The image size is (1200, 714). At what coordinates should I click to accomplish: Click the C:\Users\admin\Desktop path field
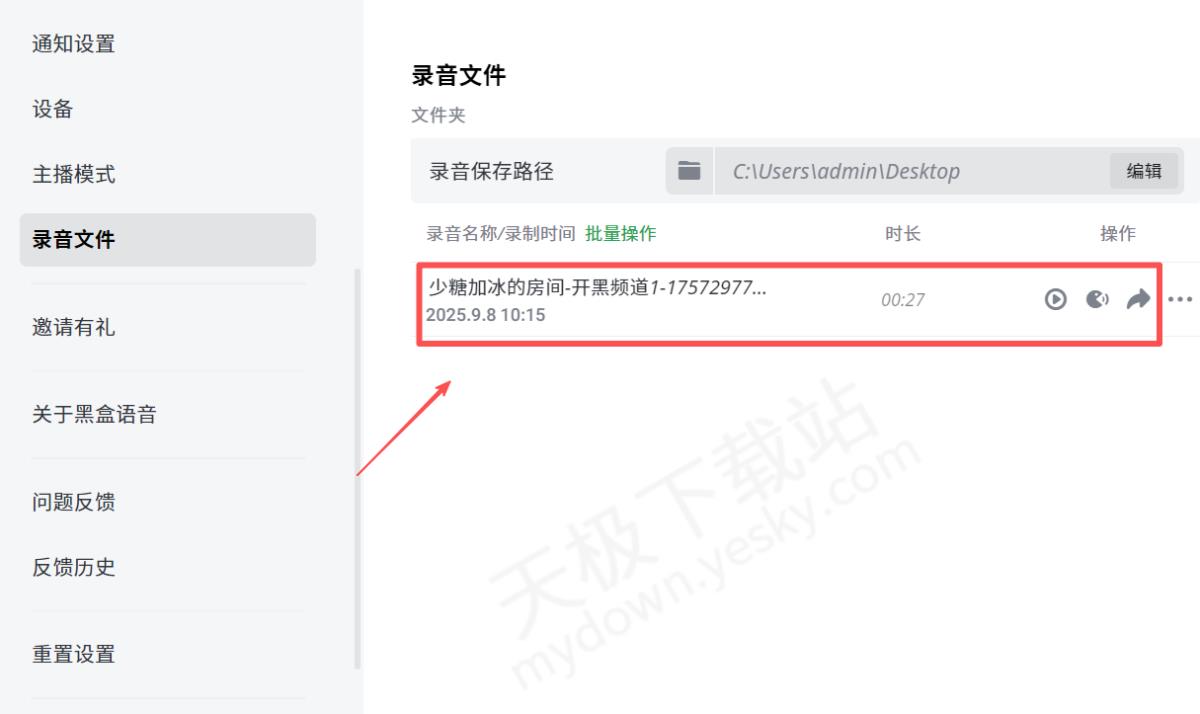(x=910, y=171)
